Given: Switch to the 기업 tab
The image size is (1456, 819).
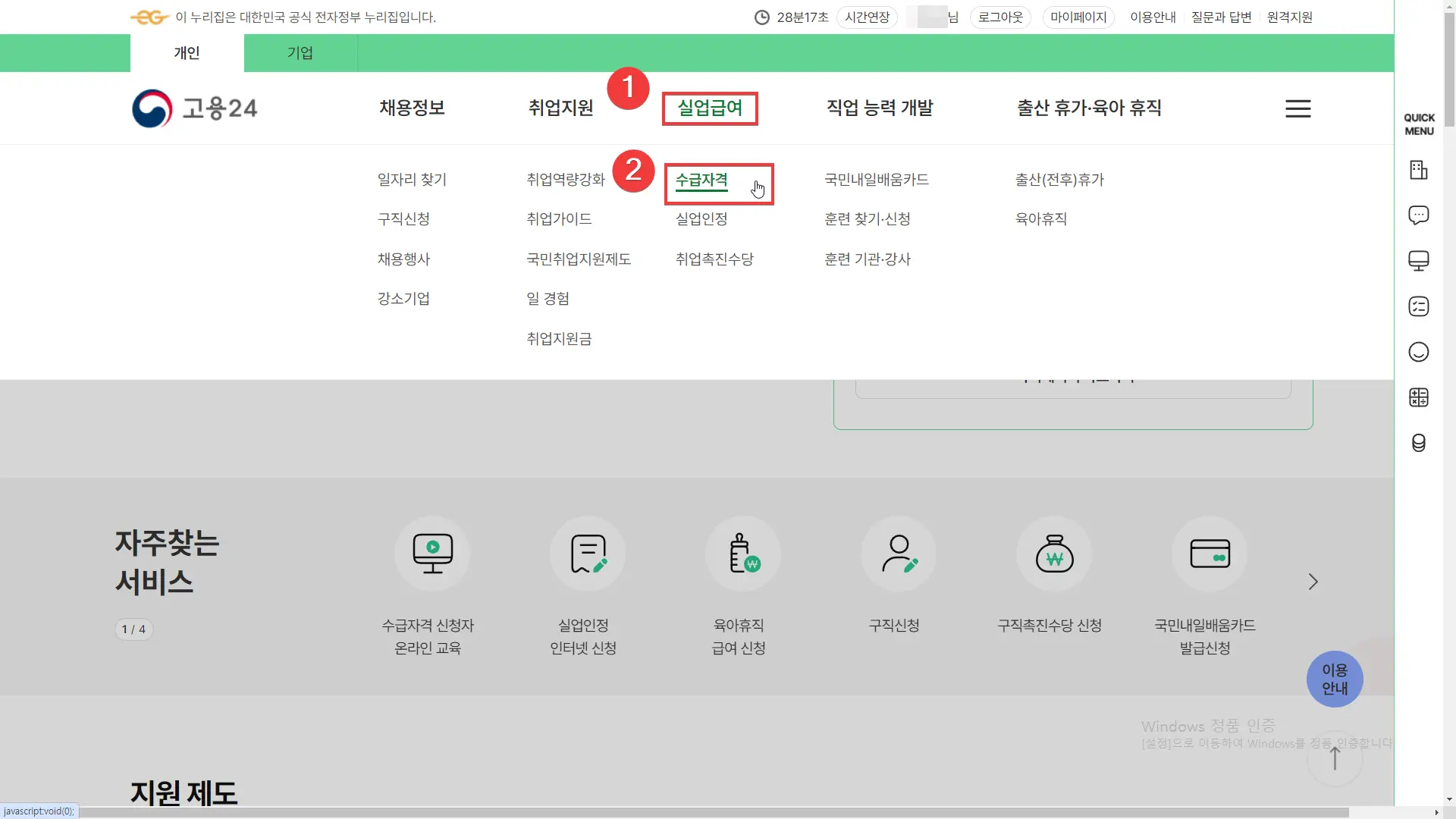Looking at the screenshot, I should tap(300, 53).
